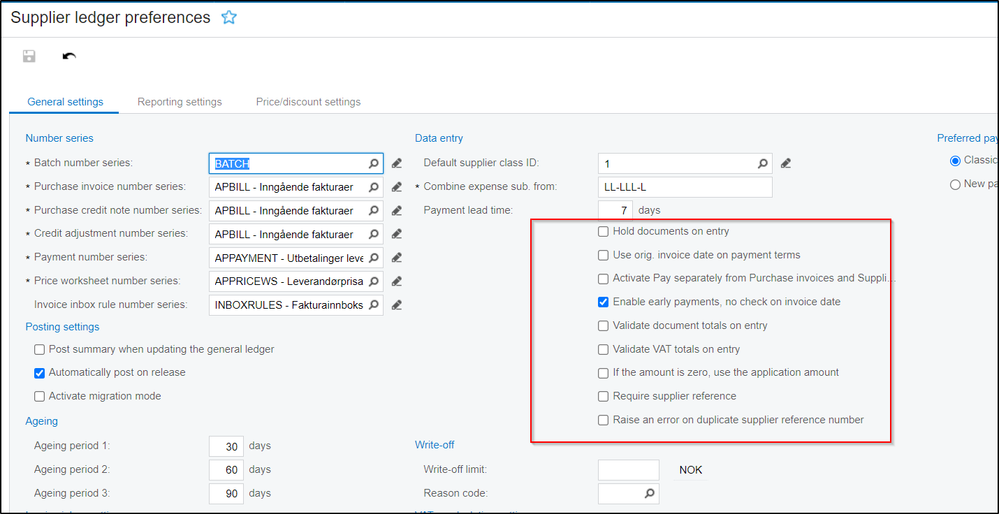Viewport: 999px width, 514px height.
Task: Select the Classic radio option
Action: 955,161
